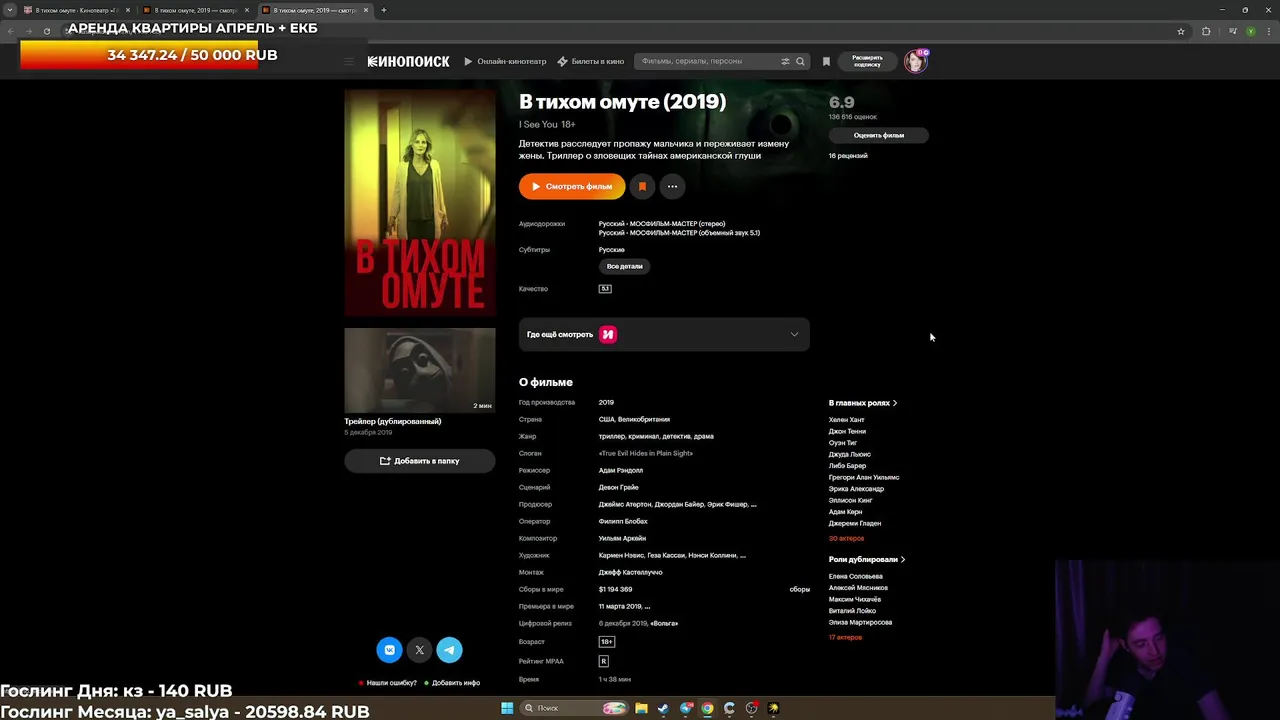Open File Explorer from taskbar
Viewport: 1280px width, 720px height.
tap(641, 708)
